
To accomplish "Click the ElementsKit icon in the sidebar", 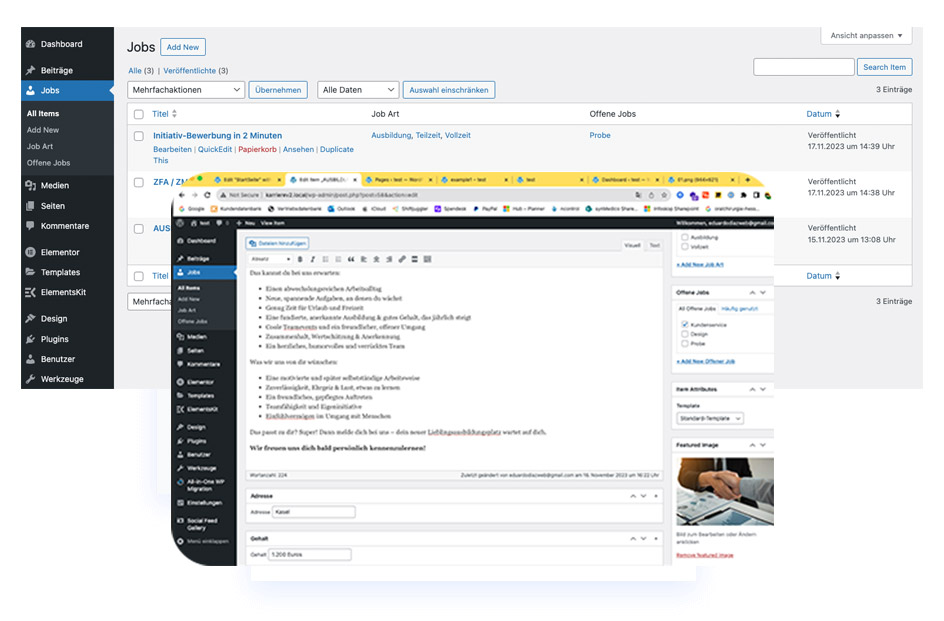I will (31, 292).
